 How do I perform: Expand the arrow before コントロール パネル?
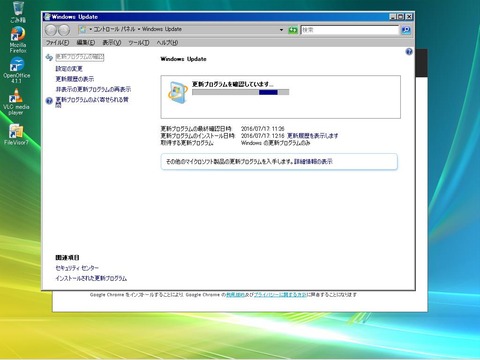pyautogui.click(x=91, y=30)
